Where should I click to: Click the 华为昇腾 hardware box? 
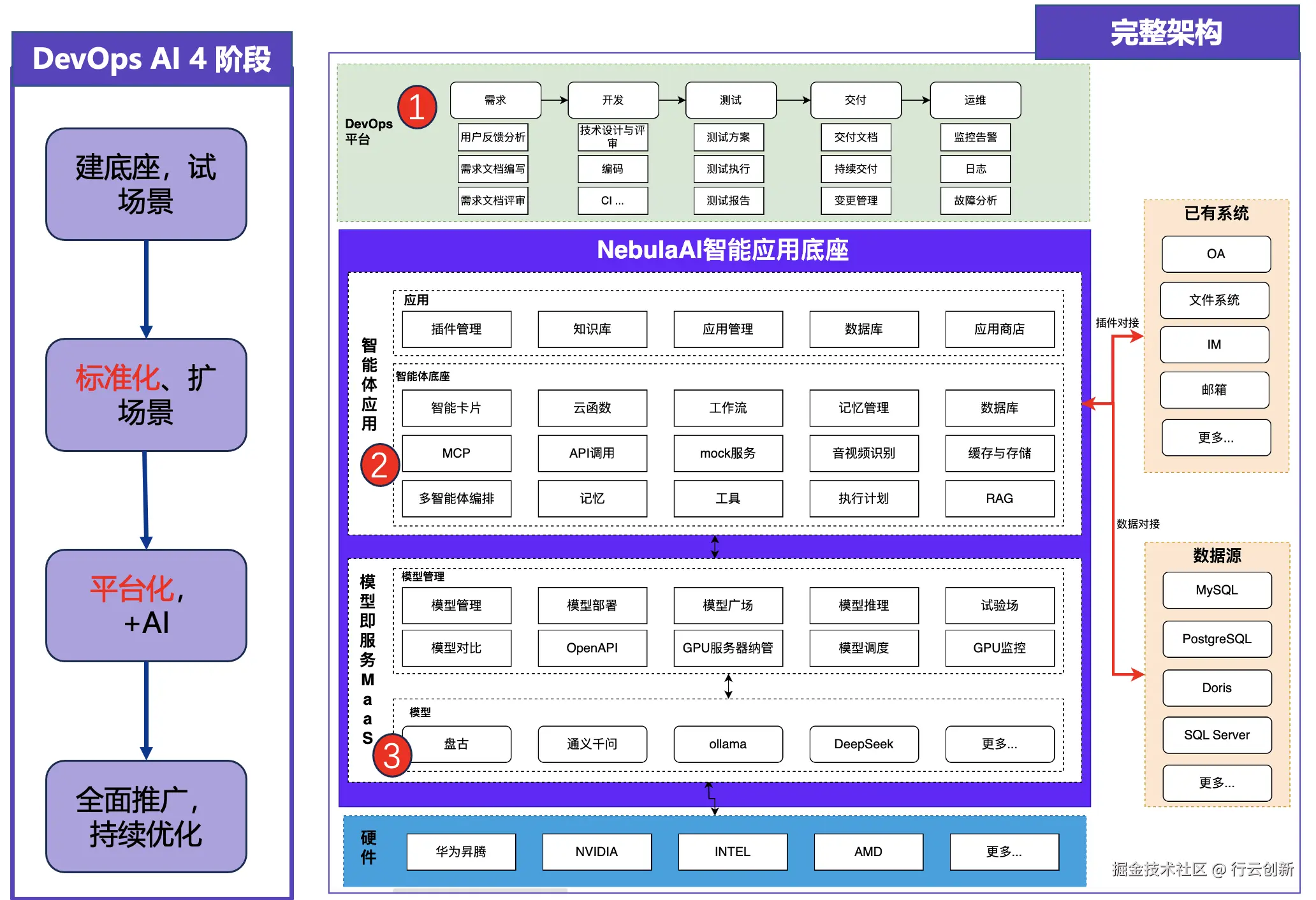tap(460, 852)
